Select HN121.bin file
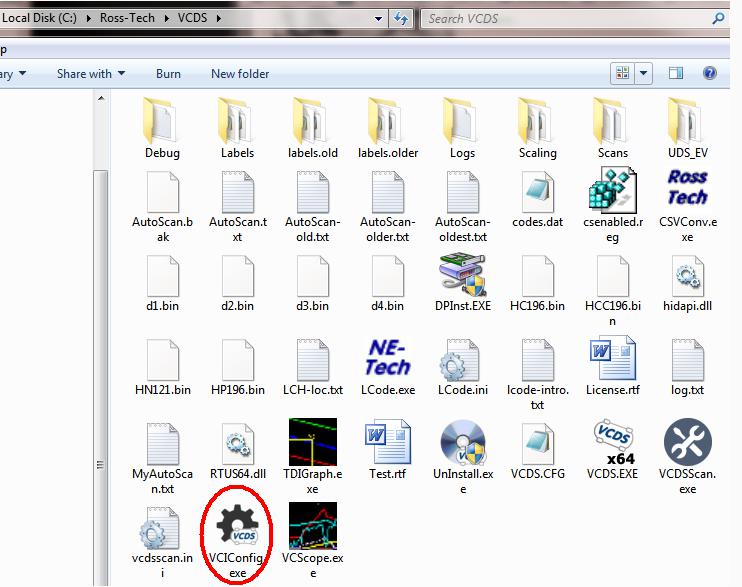This screenshot has height=587, width=742. click(x=162, y=367)
